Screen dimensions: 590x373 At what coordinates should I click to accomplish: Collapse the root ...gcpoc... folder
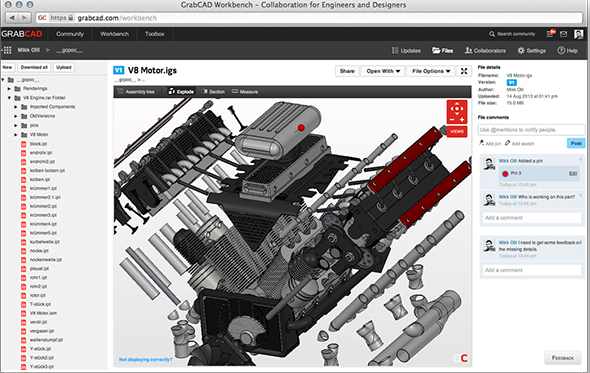click(3, 79)
